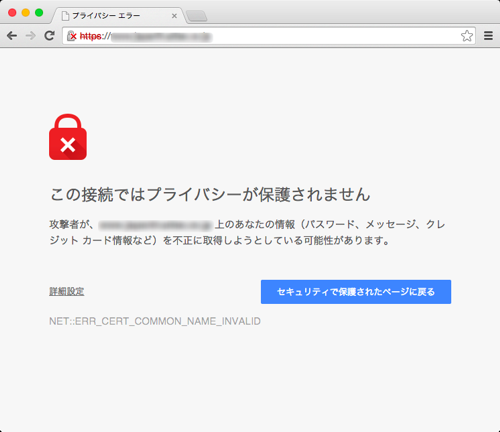Minimize the window with the yellow button

pyautogui.click(x=26, y=13)
